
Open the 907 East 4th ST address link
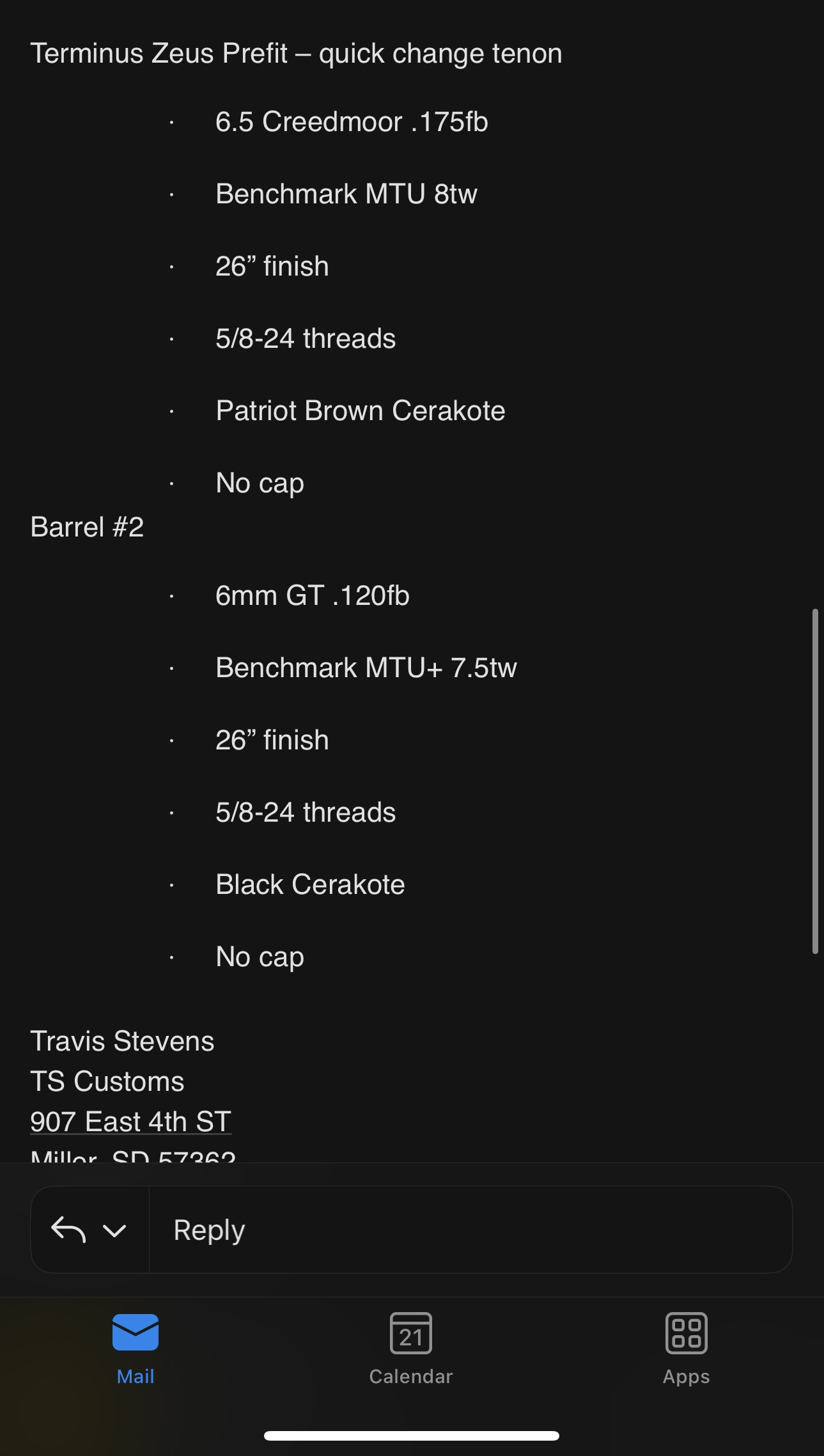point(130,1122)
